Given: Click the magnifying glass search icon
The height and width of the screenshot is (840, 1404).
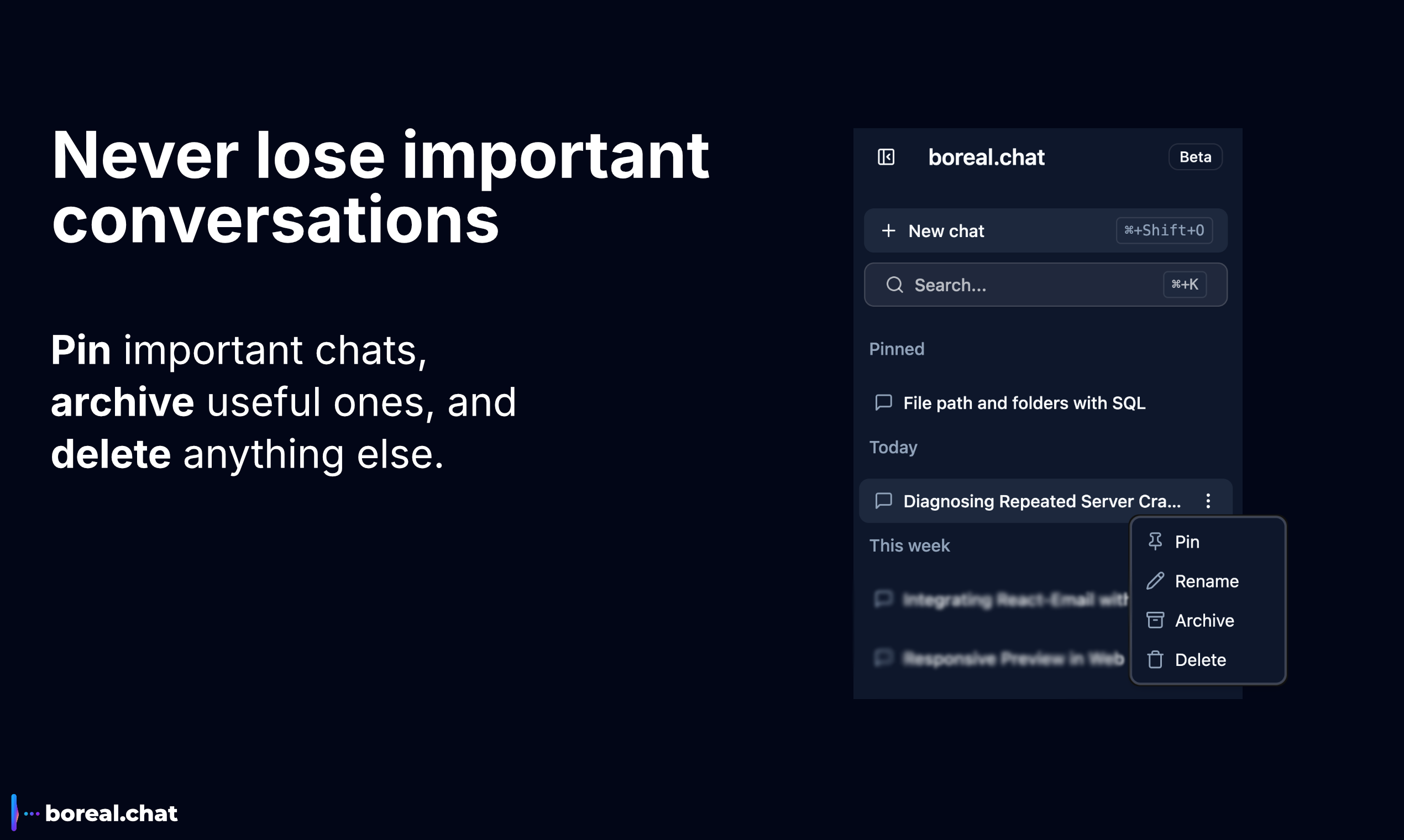Looking at the screenshot, I should [x=894, y=285].
